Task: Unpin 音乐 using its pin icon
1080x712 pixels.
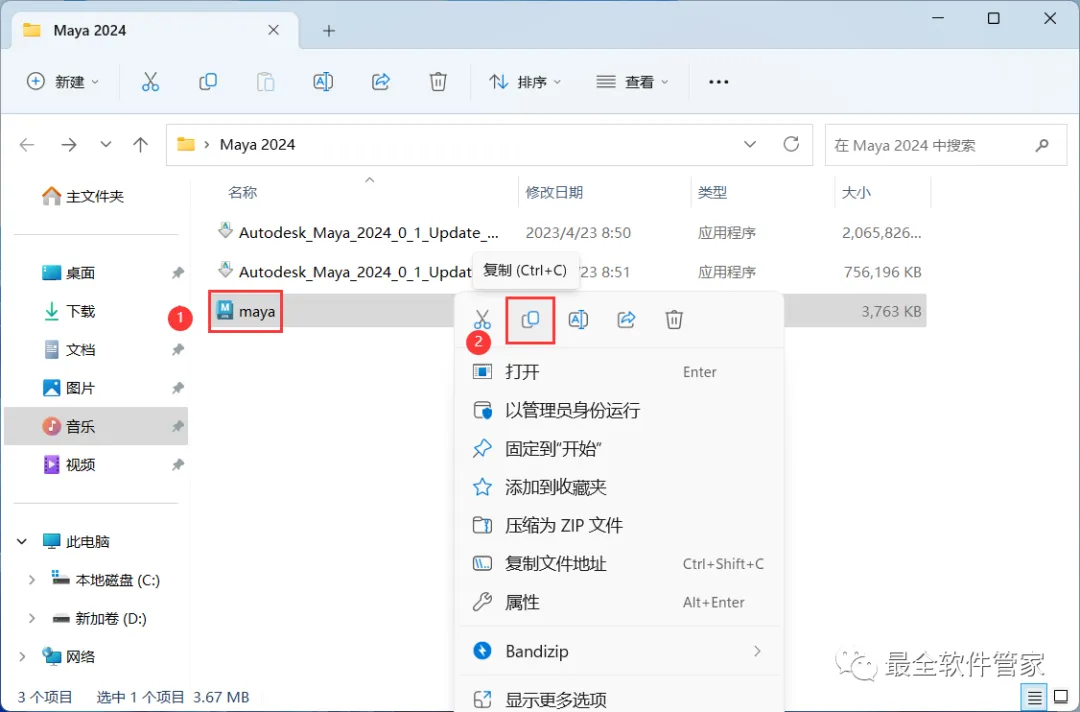Action: click(x=178, y=426)
